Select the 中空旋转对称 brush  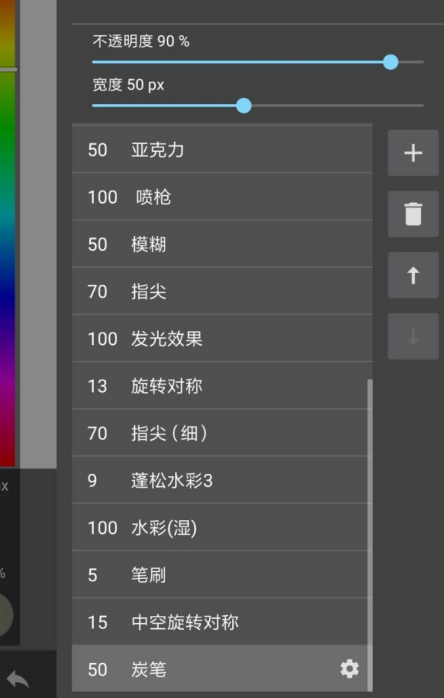click(222, 622)
